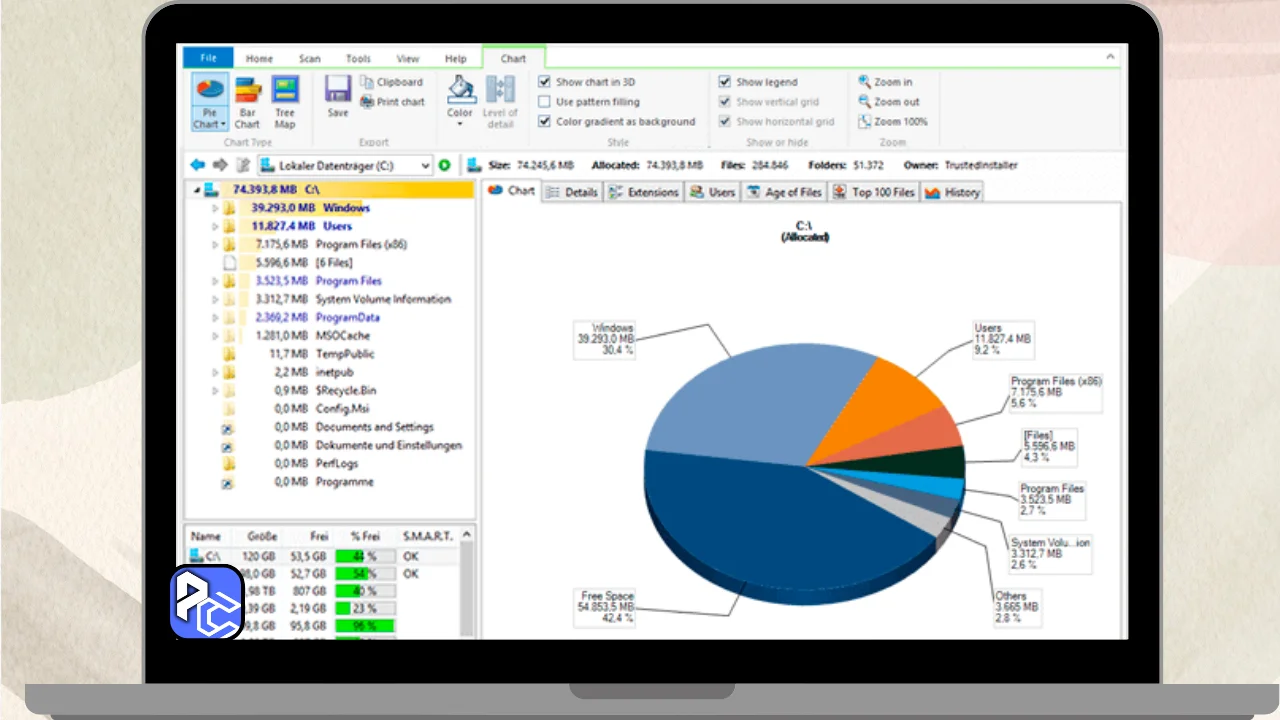Uncheck the Show legend checkbox
1280x720 pixels.
tap(725, 82)
